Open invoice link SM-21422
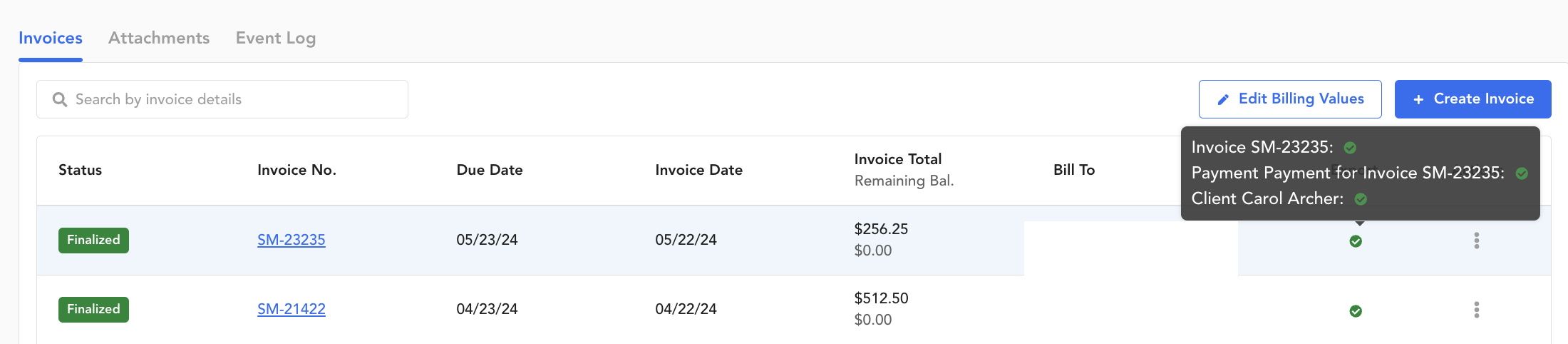 pos(292,309)
